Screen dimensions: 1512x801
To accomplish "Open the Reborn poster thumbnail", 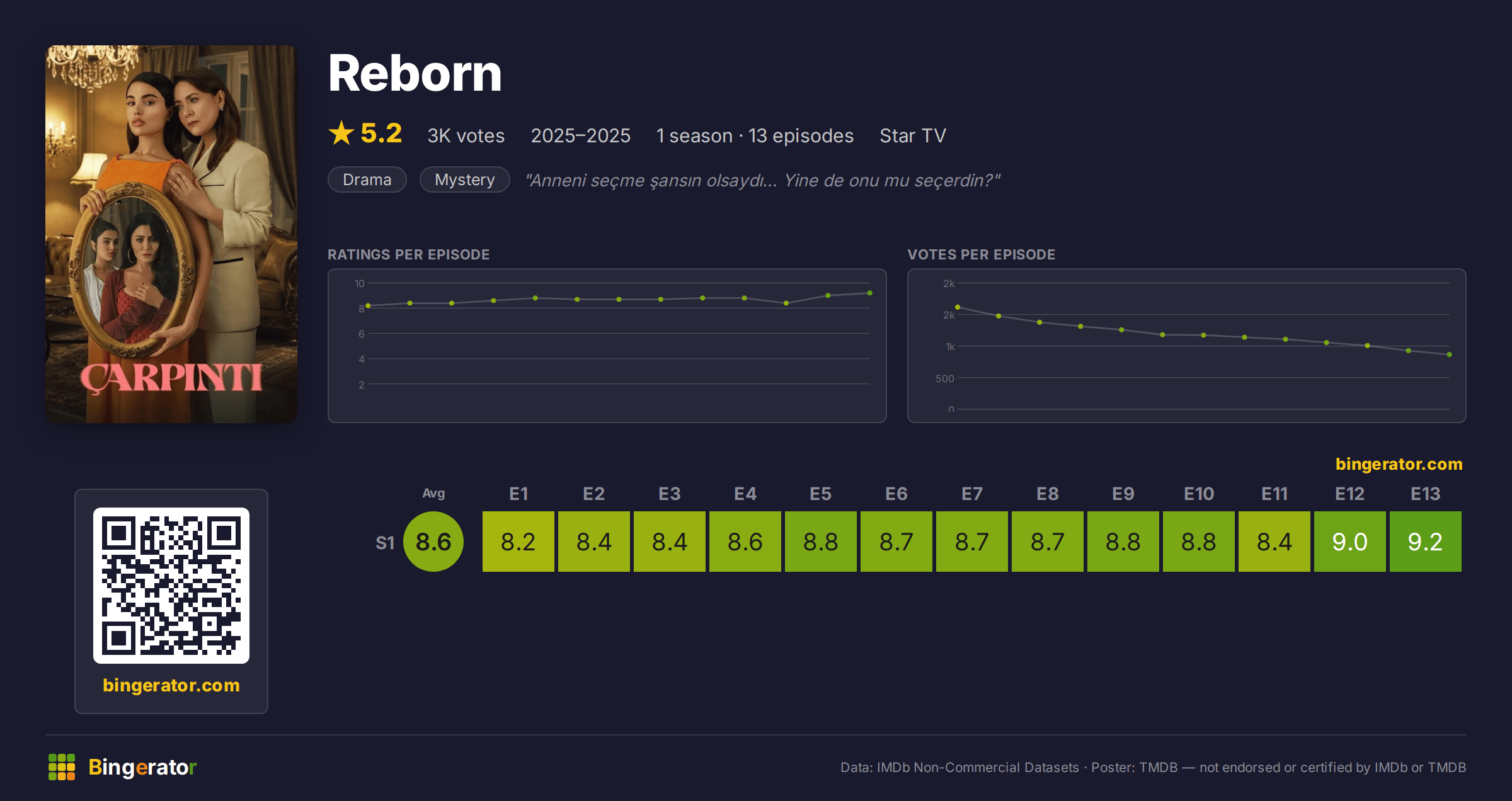I will [171, 234].
